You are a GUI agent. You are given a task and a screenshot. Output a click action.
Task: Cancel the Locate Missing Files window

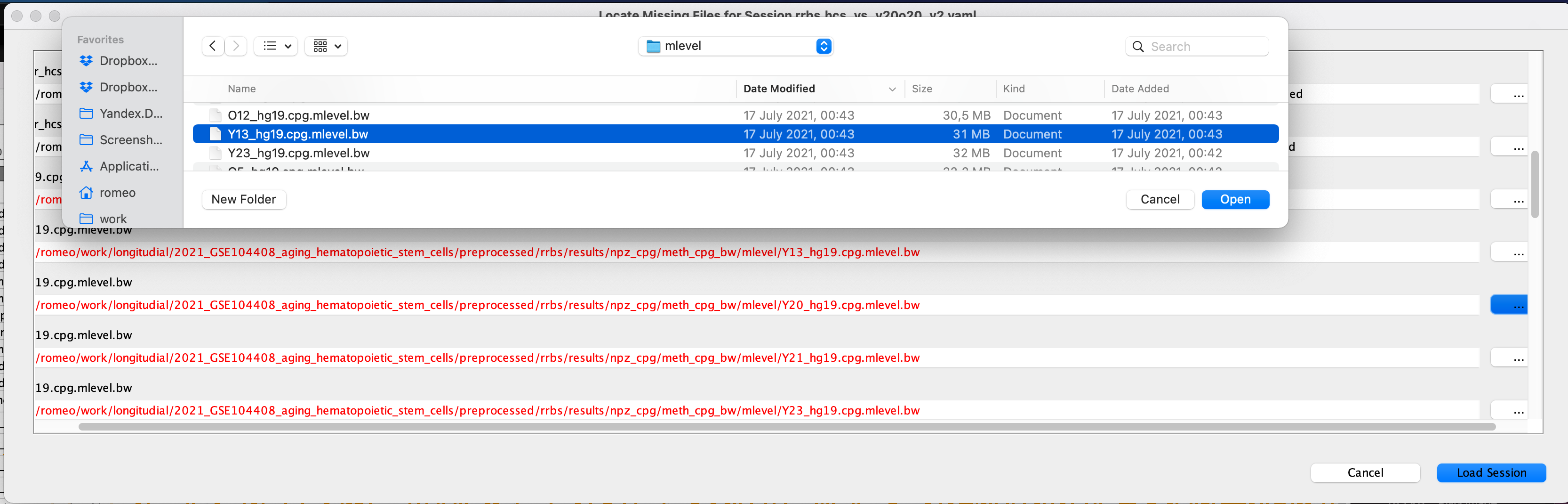1365,473
